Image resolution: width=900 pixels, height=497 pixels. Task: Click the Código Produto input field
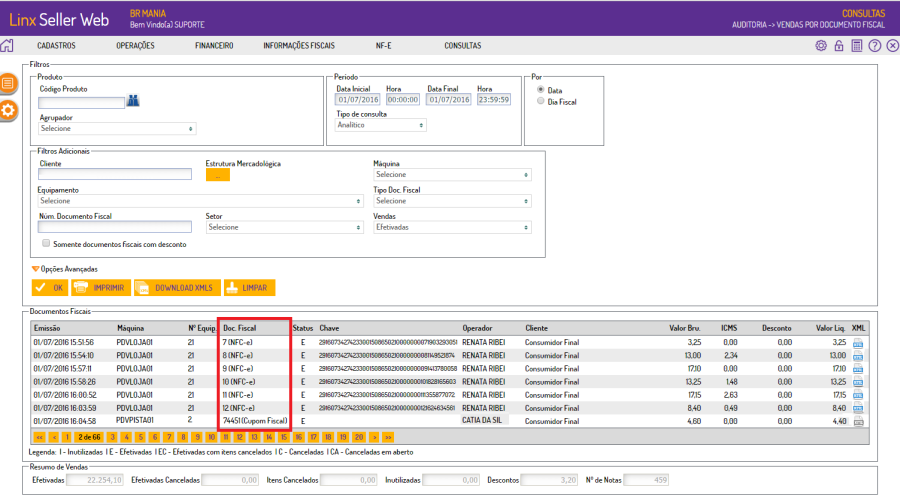(81, 103)
